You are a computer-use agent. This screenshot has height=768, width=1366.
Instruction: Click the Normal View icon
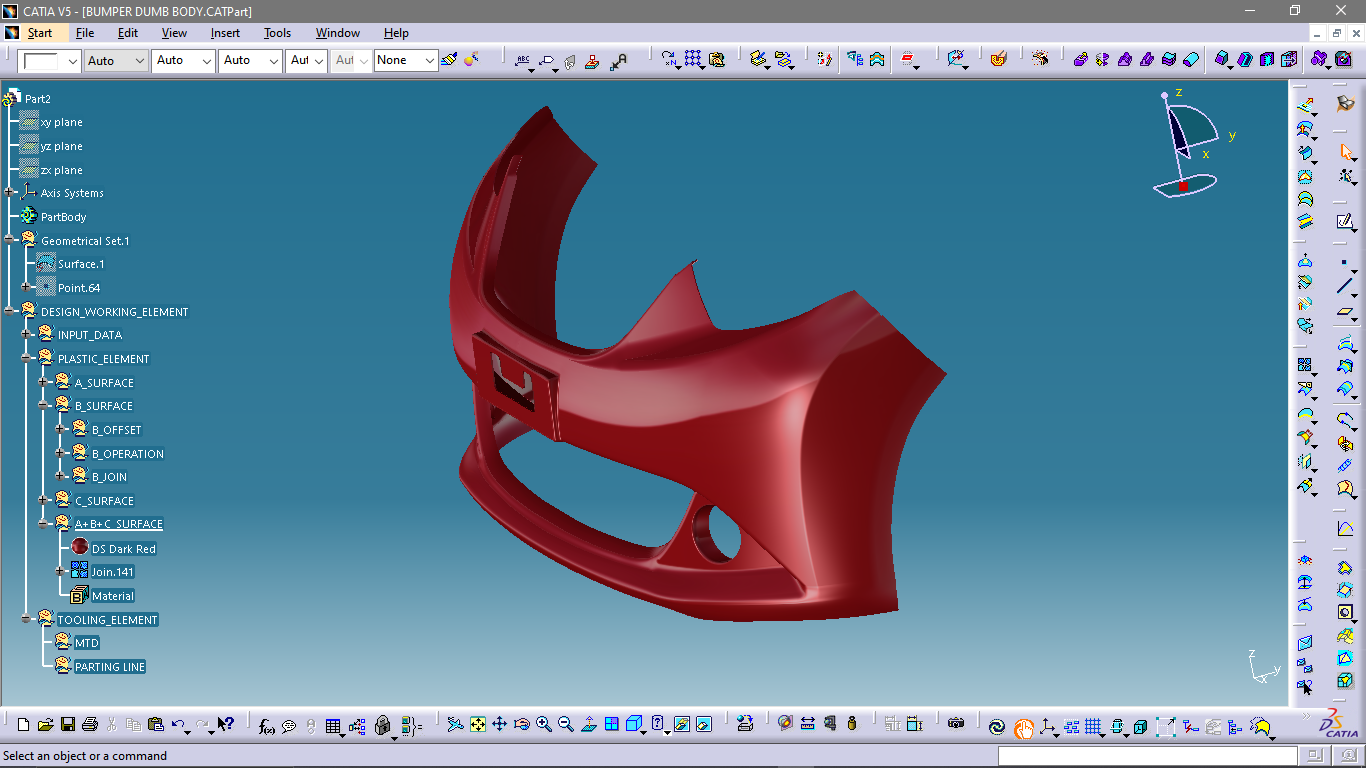tap(589, 724)
